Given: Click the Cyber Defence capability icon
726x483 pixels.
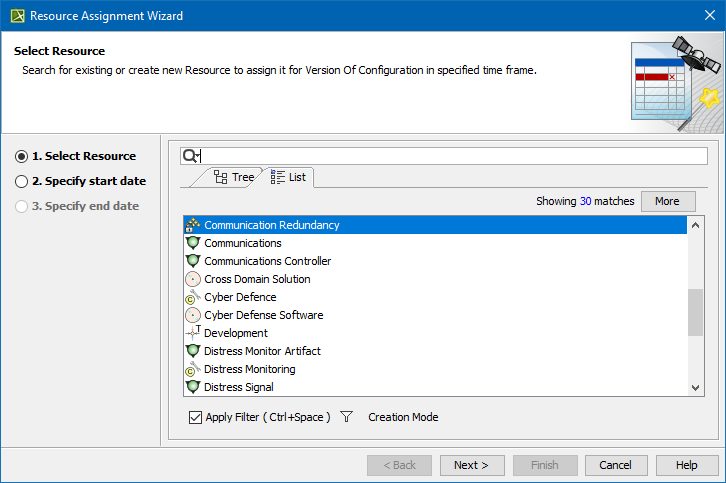Looking at the screenshot, I should point(193,297).
